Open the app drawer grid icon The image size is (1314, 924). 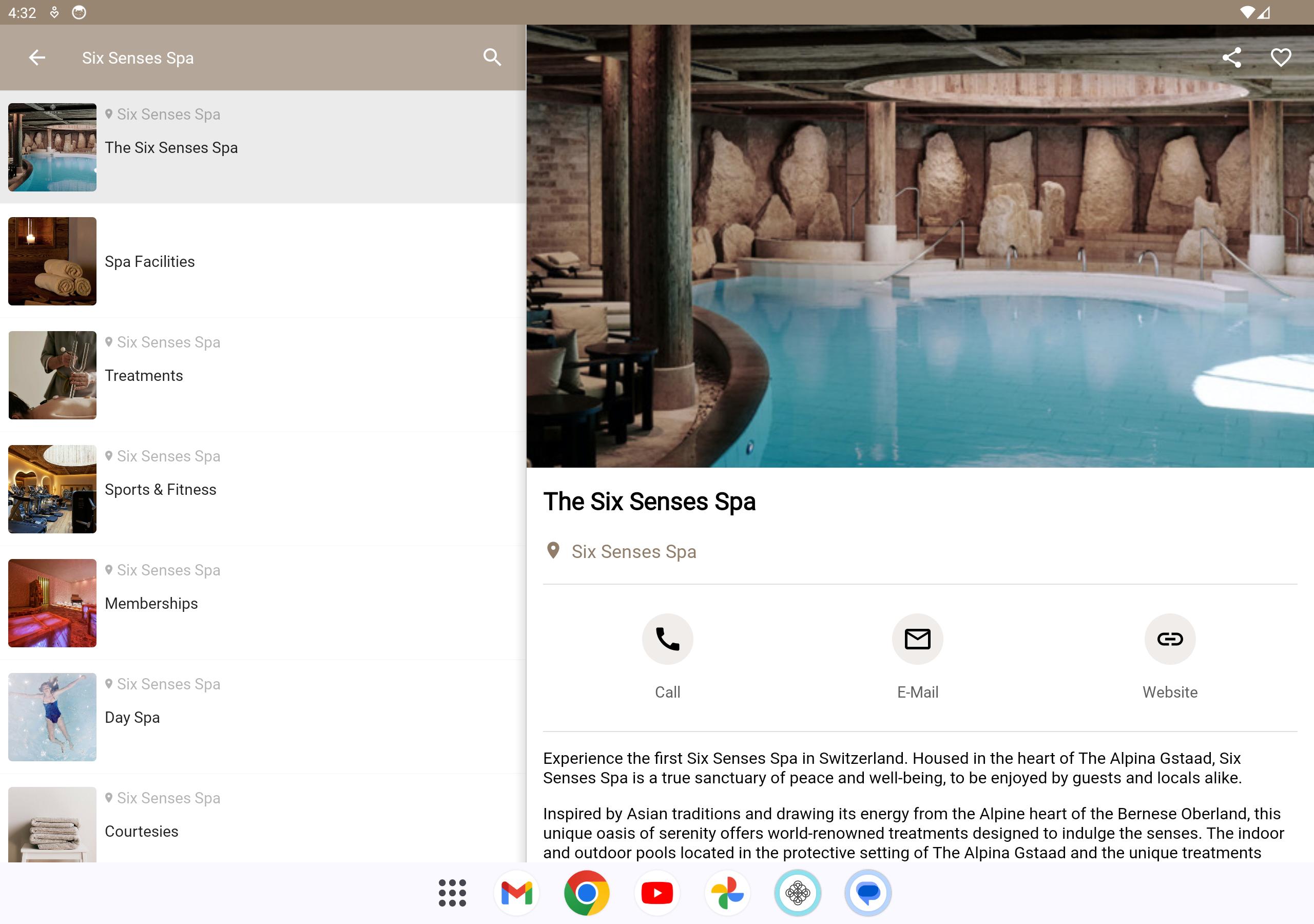(452, 893)
